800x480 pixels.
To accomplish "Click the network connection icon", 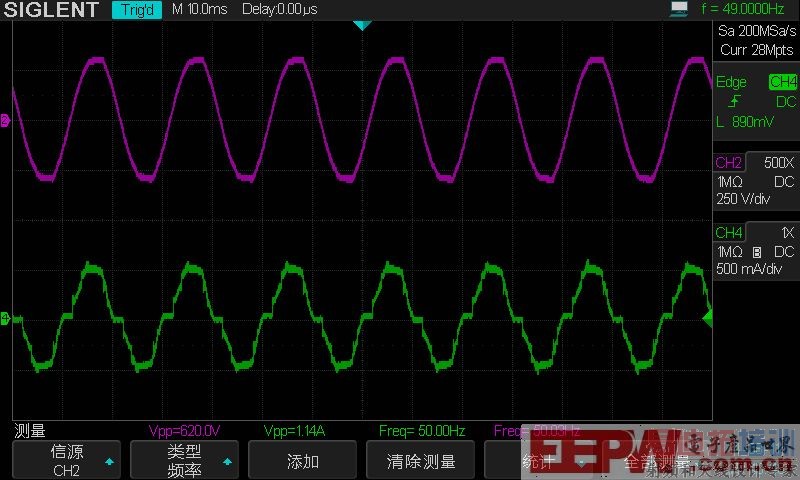I will pyautogui.click(x=679, y=9).
